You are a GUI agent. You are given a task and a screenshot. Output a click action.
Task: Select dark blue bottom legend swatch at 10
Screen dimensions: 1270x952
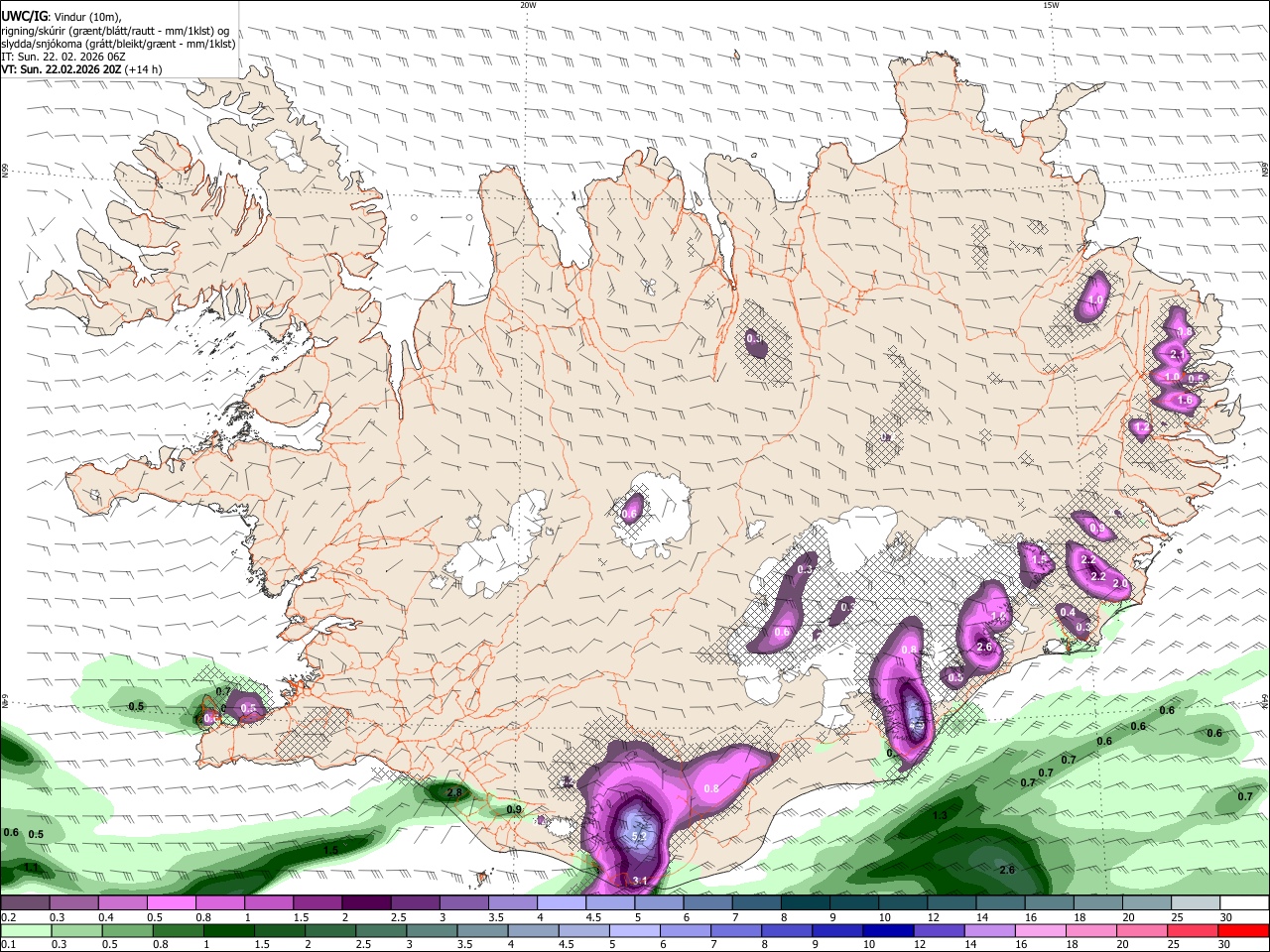pos(889,930)
